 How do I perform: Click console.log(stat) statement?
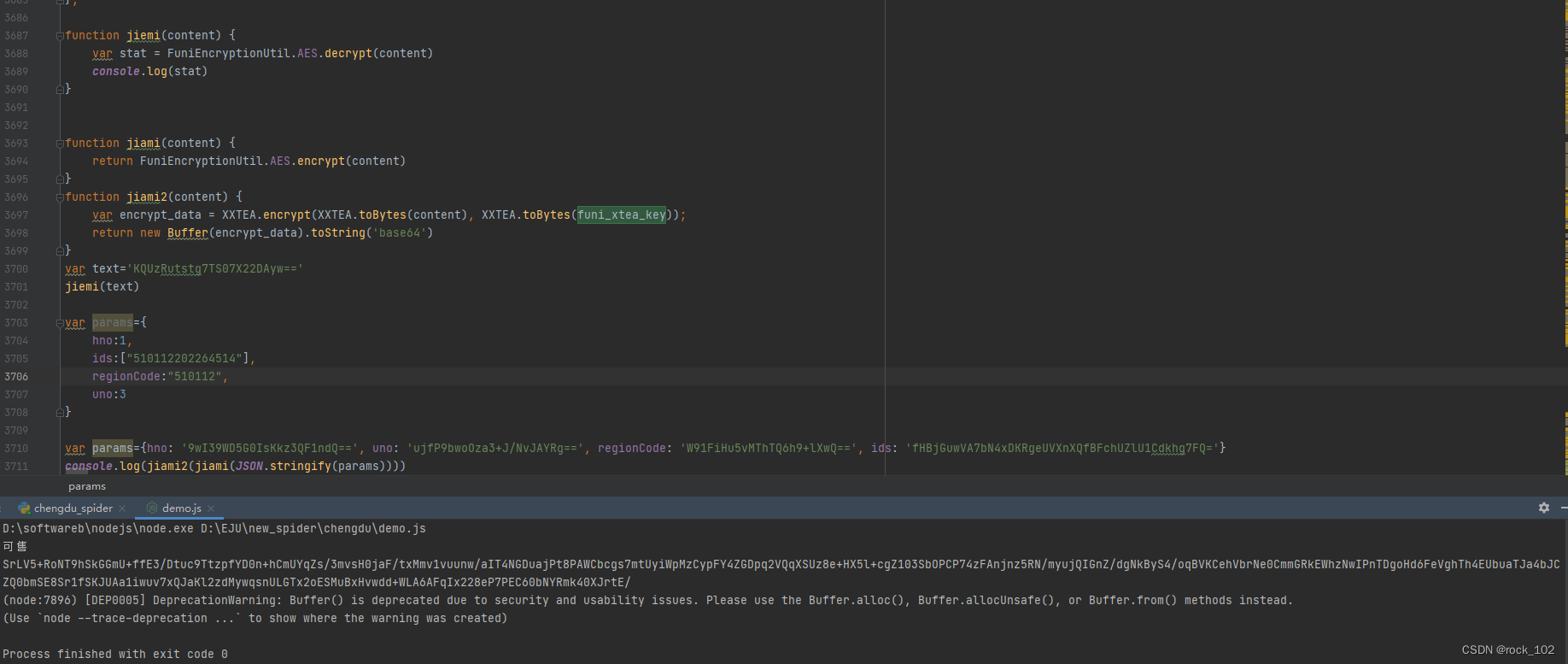coord(149,72)
